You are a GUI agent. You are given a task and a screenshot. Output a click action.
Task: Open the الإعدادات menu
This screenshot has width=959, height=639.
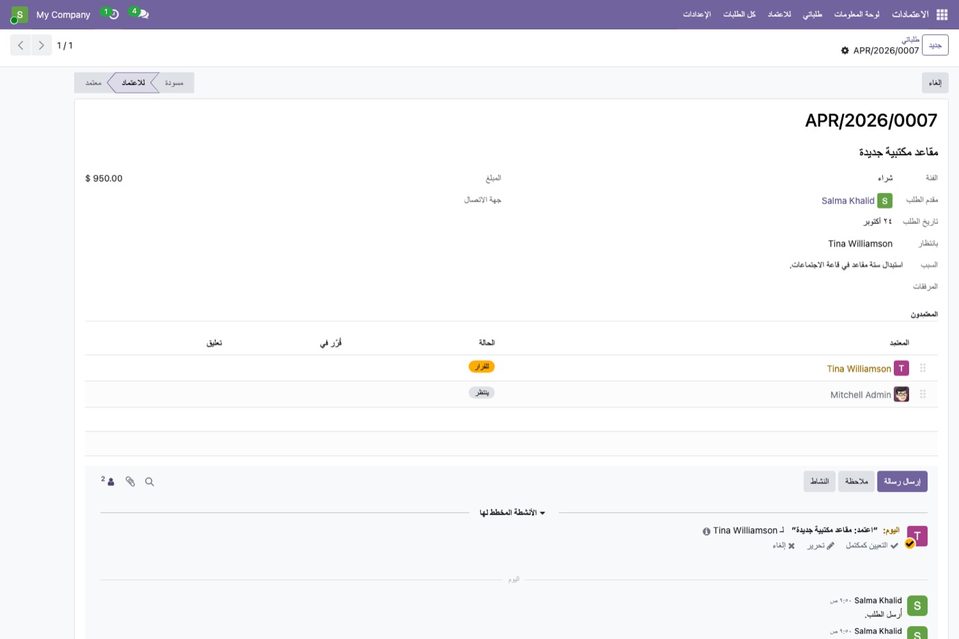click(697, 14)
